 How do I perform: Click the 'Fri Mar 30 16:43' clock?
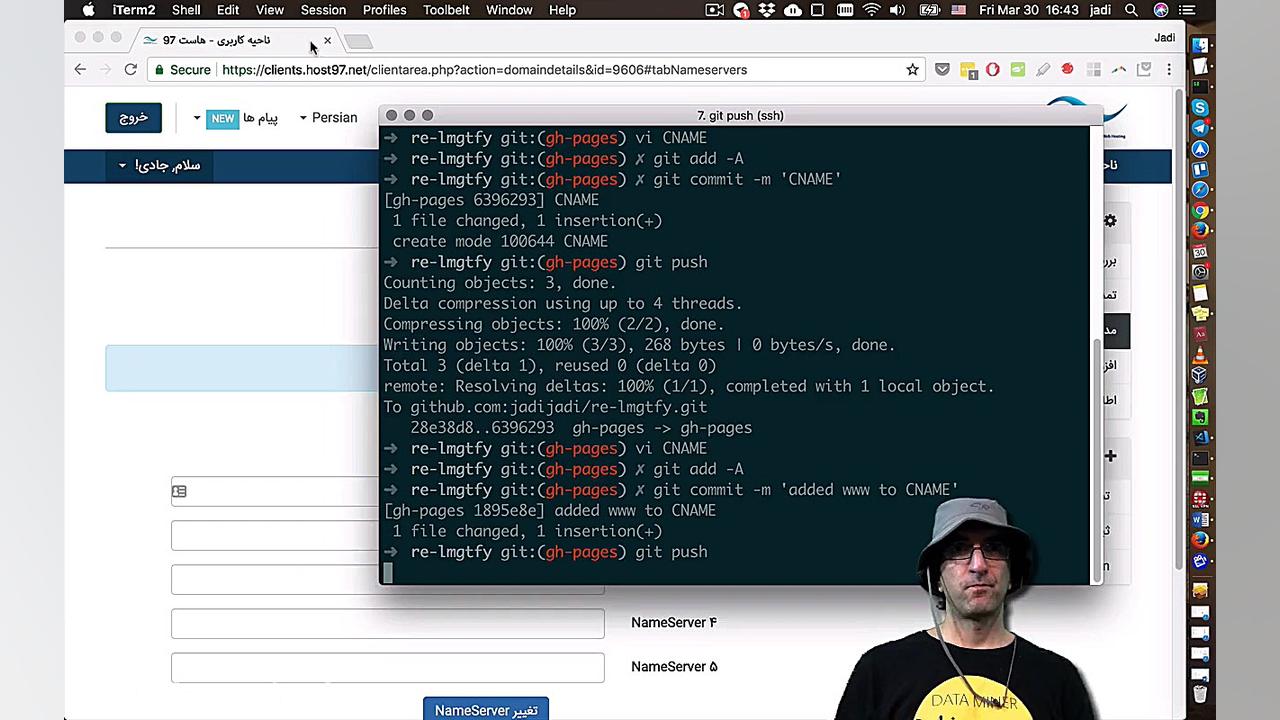tap(1029, 10)
